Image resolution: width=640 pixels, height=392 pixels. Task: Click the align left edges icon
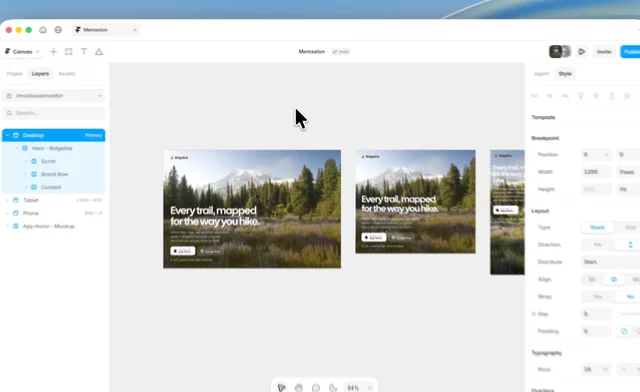tap(534, 96)
